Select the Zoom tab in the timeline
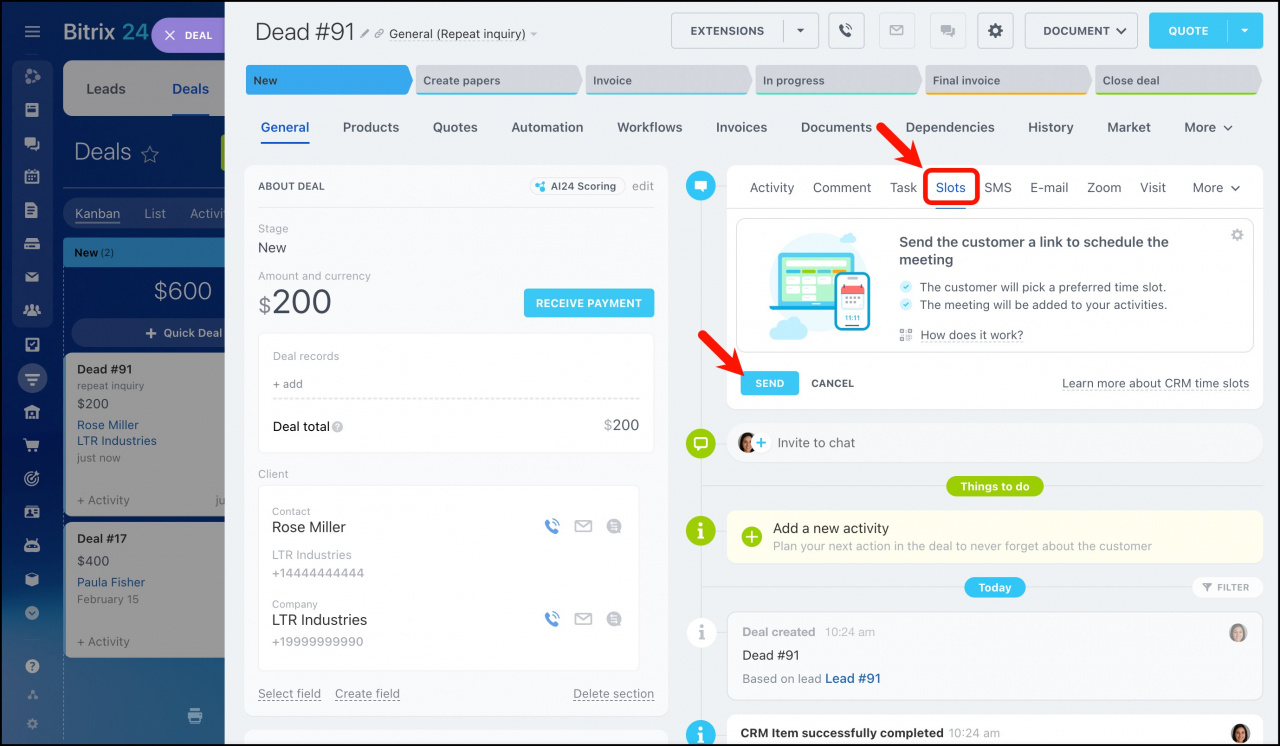The width and height of the screenshot is (1280, 746). [1104, 187]
